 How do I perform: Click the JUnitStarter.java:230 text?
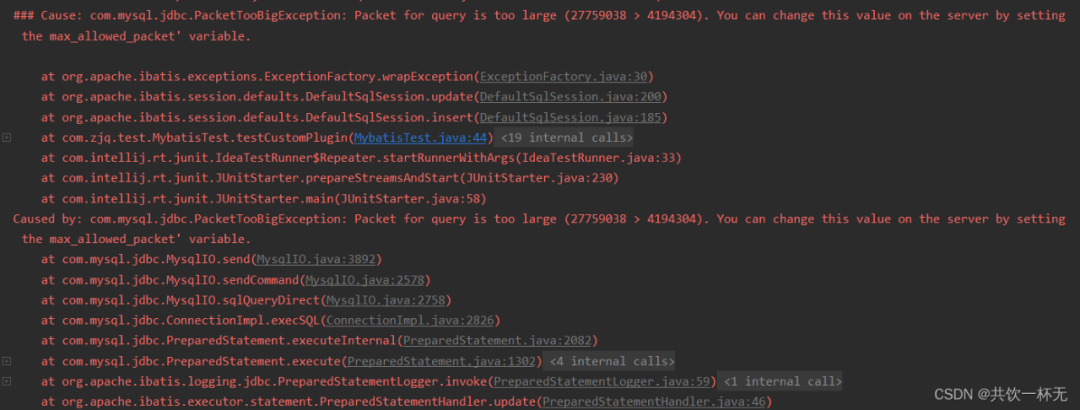pyautogui.click(x=539, y=178)
